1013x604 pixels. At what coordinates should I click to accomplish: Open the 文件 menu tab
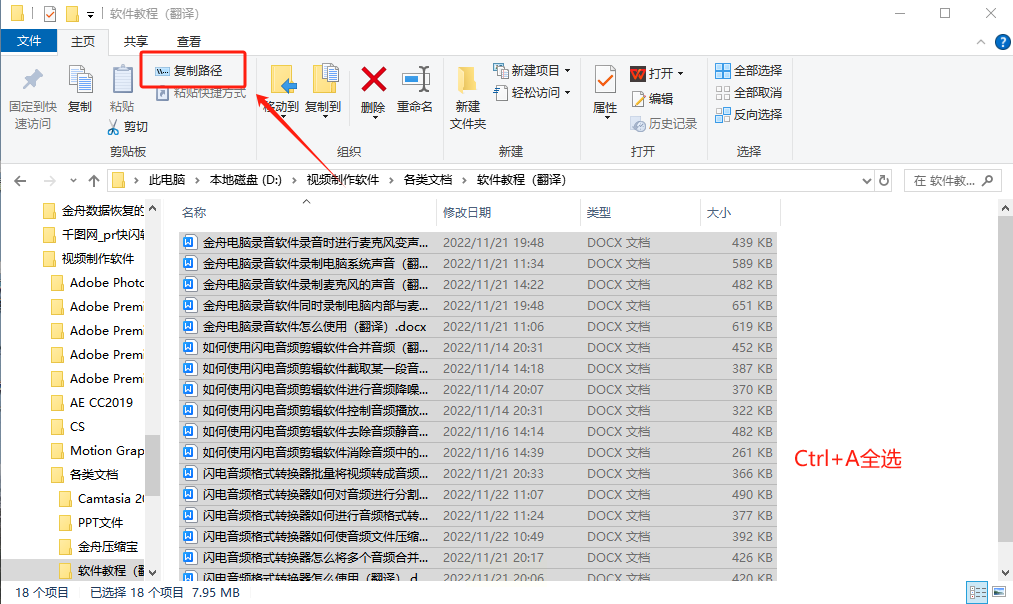[x=28, y=41]
